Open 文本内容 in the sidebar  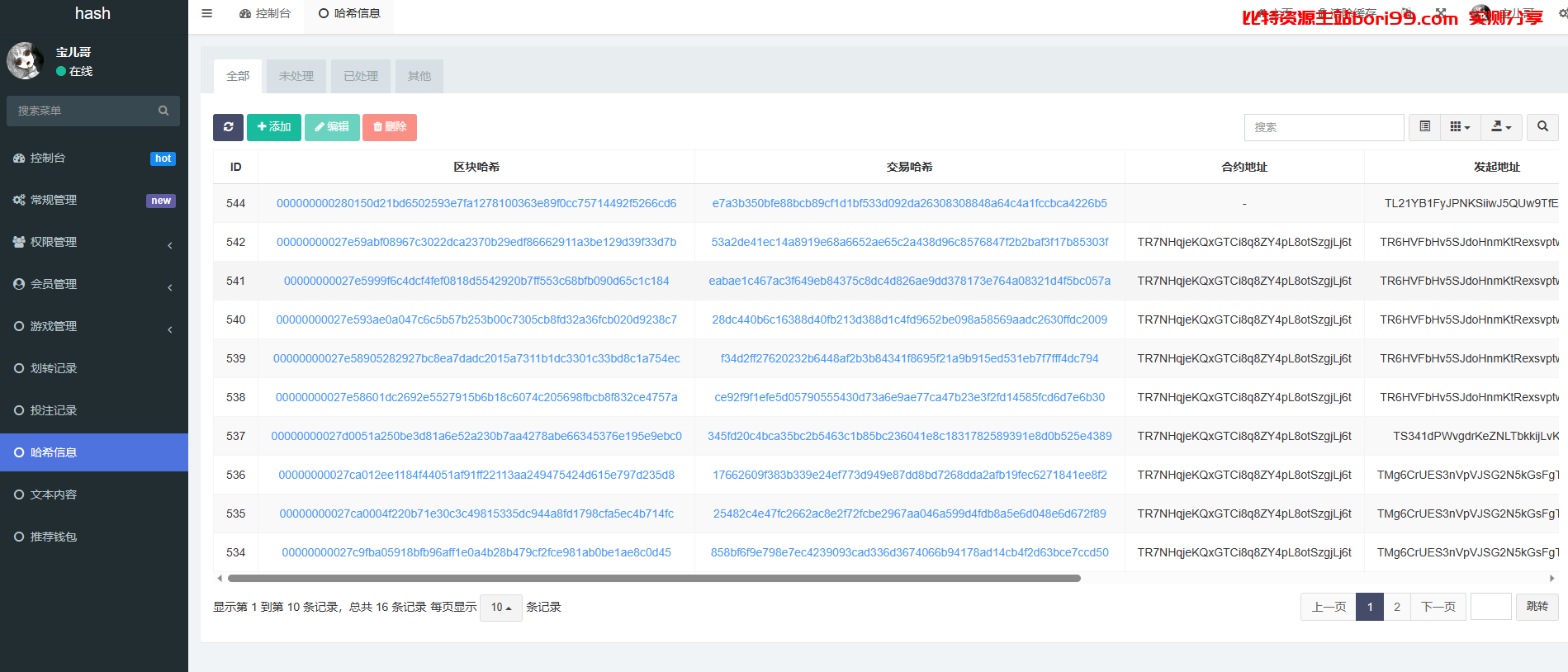94,495
